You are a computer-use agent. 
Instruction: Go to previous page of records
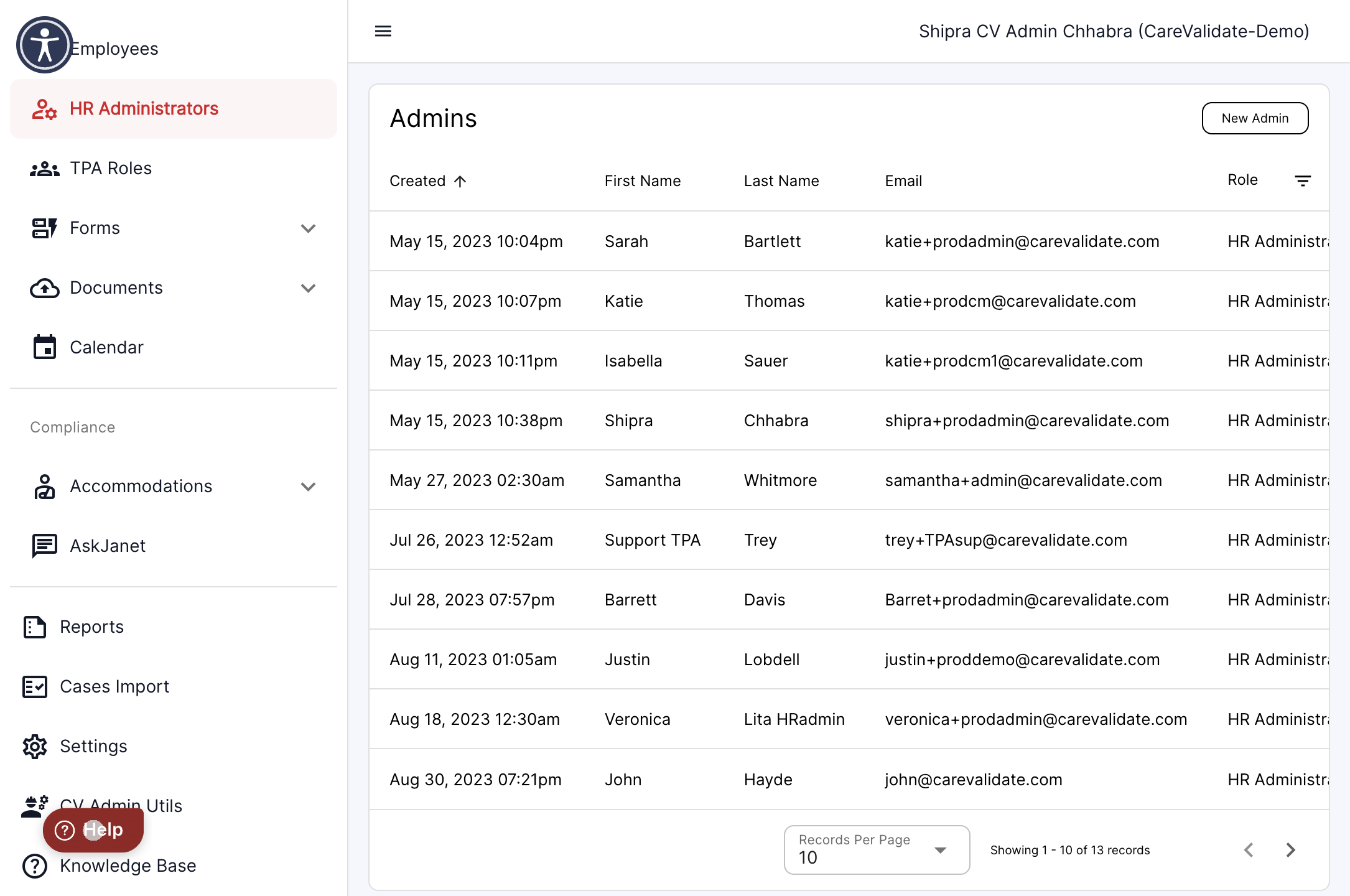(1249, 850)
